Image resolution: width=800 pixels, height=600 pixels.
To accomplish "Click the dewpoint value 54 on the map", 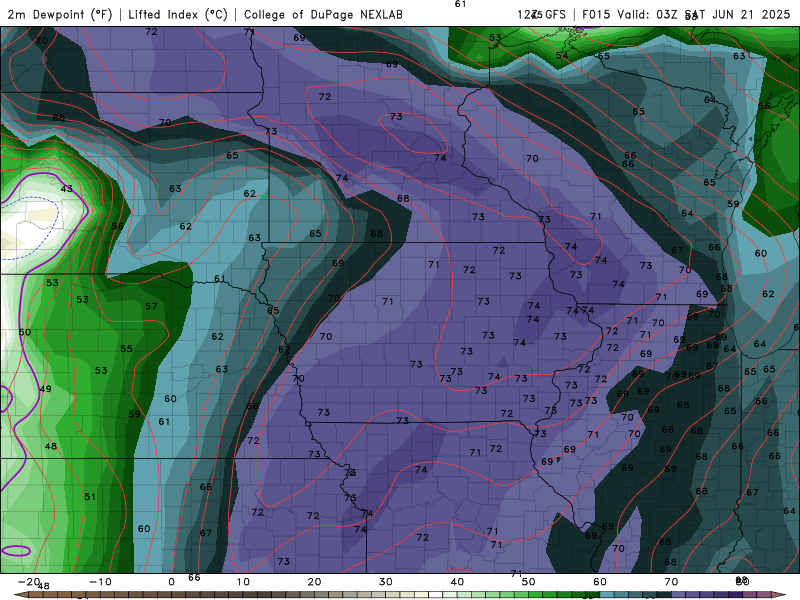I will [x=562, y=56].
